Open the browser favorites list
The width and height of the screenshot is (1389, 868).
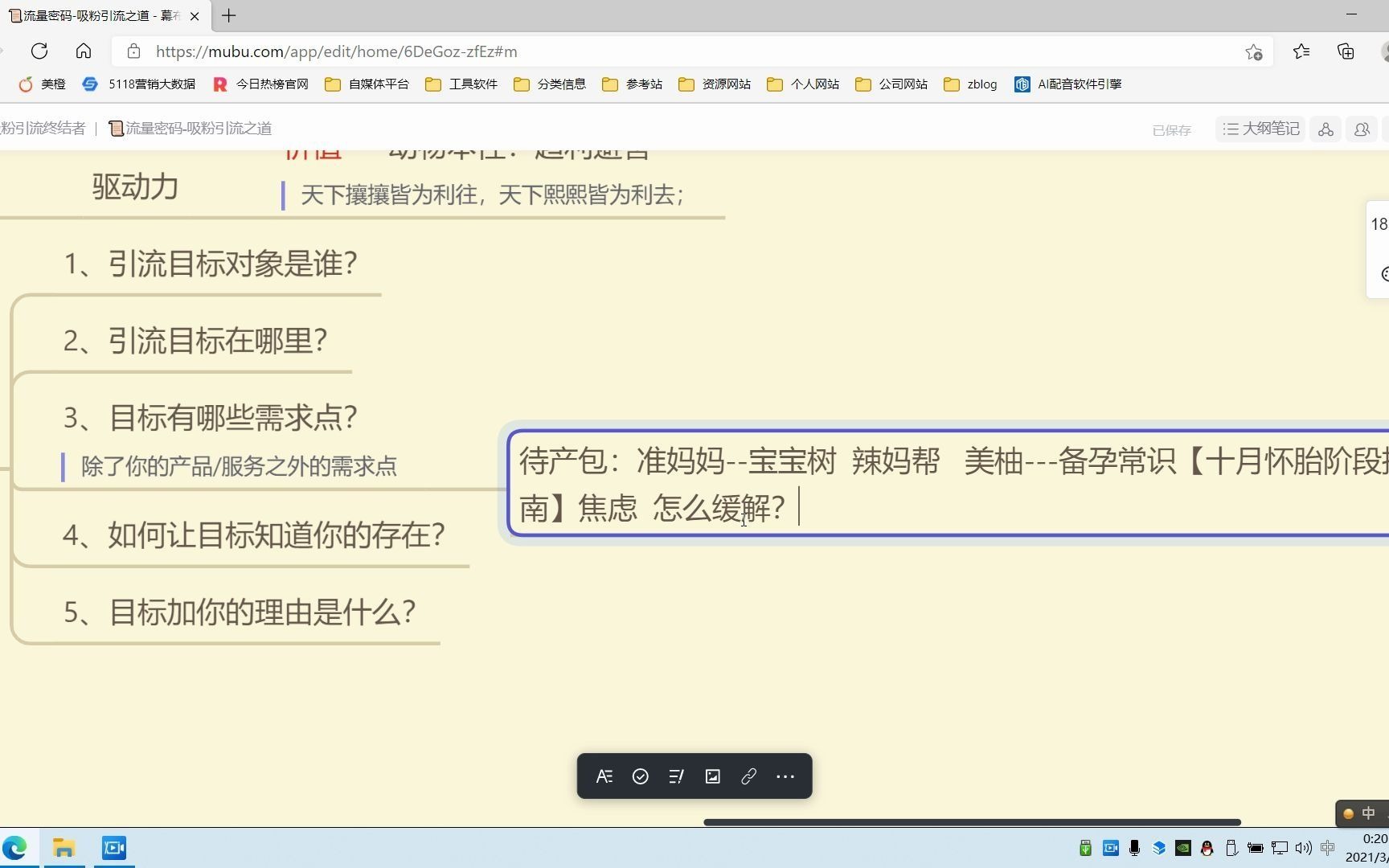(x=1301, y=51)
